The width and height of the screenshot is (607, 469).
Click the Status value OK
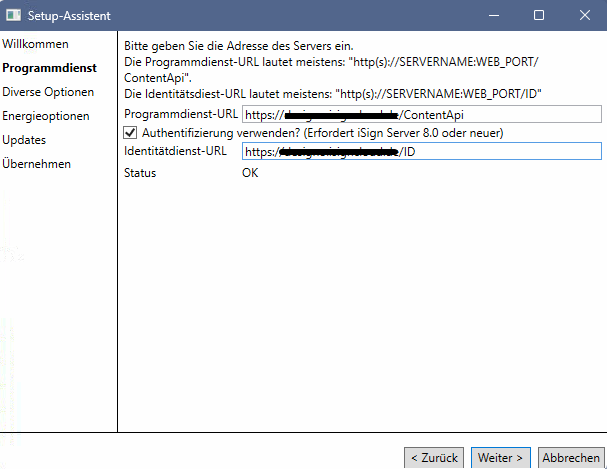tap(250, 173)
